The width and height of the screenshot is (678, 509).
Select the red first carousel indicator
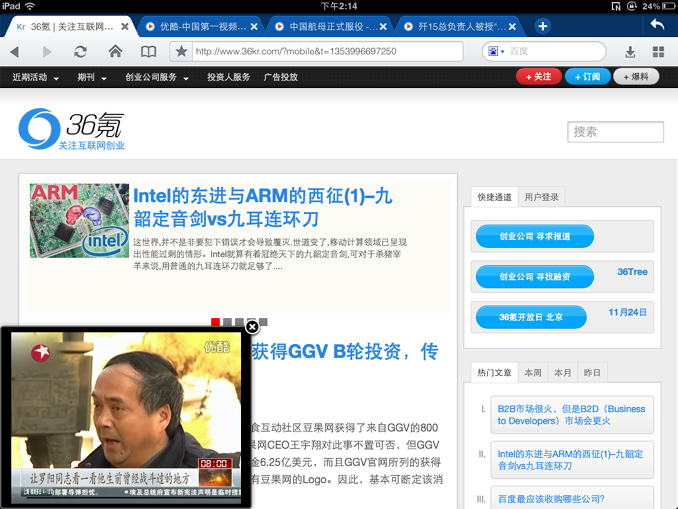pos(215,322)
